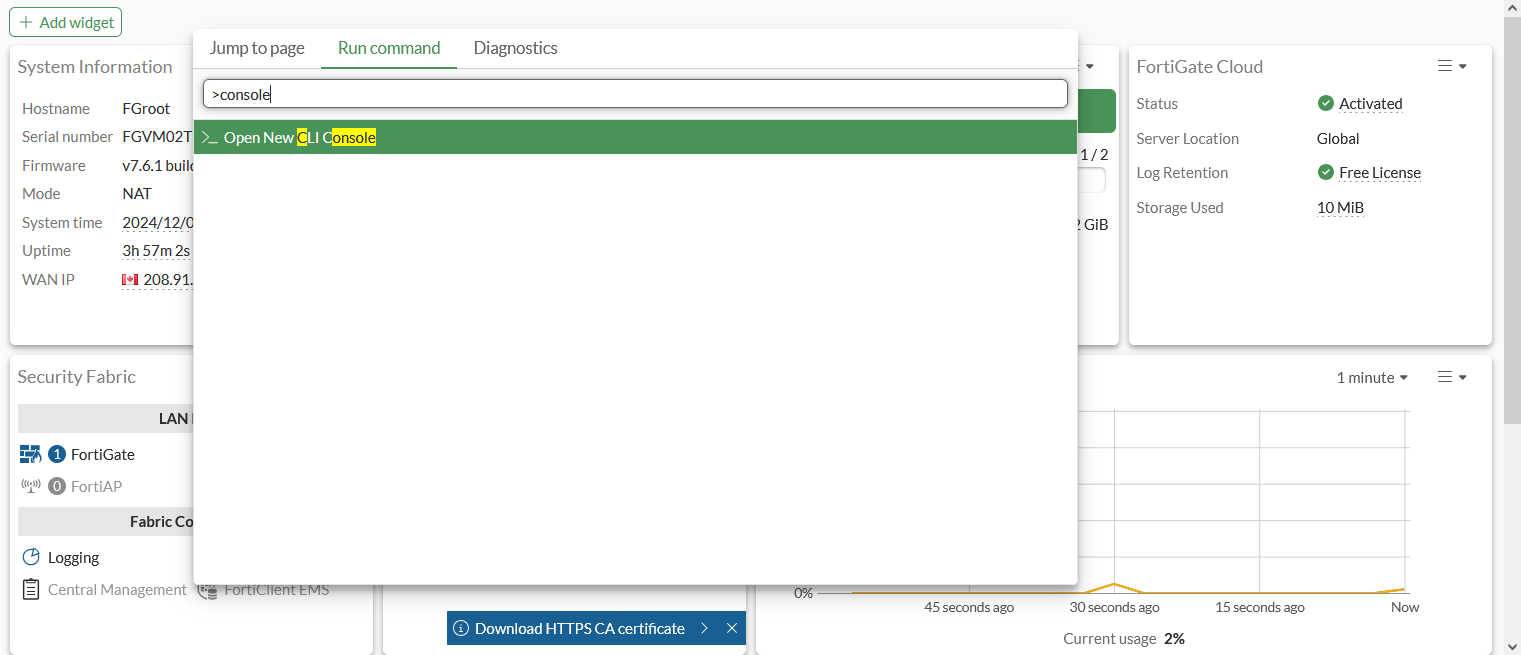Click the FortiClient EMS icon
The height and width of the screenshot is (655, 1521).
tap(207, 589)
